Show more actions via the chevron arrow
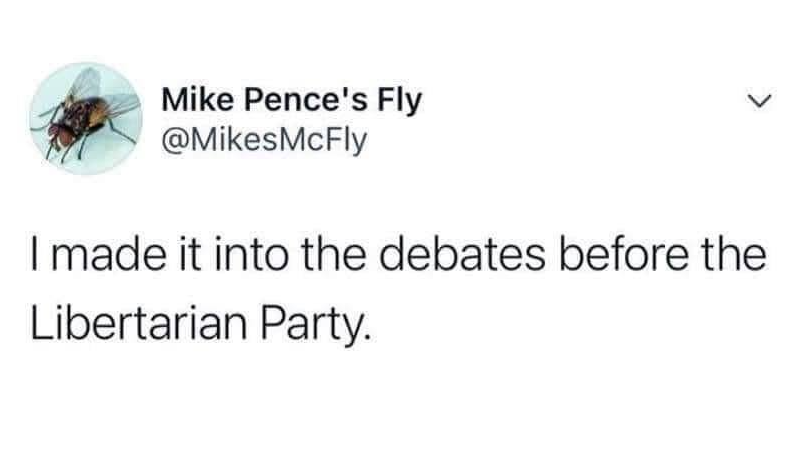The width and height of the screenshot is (800, 475). (761, 101)
